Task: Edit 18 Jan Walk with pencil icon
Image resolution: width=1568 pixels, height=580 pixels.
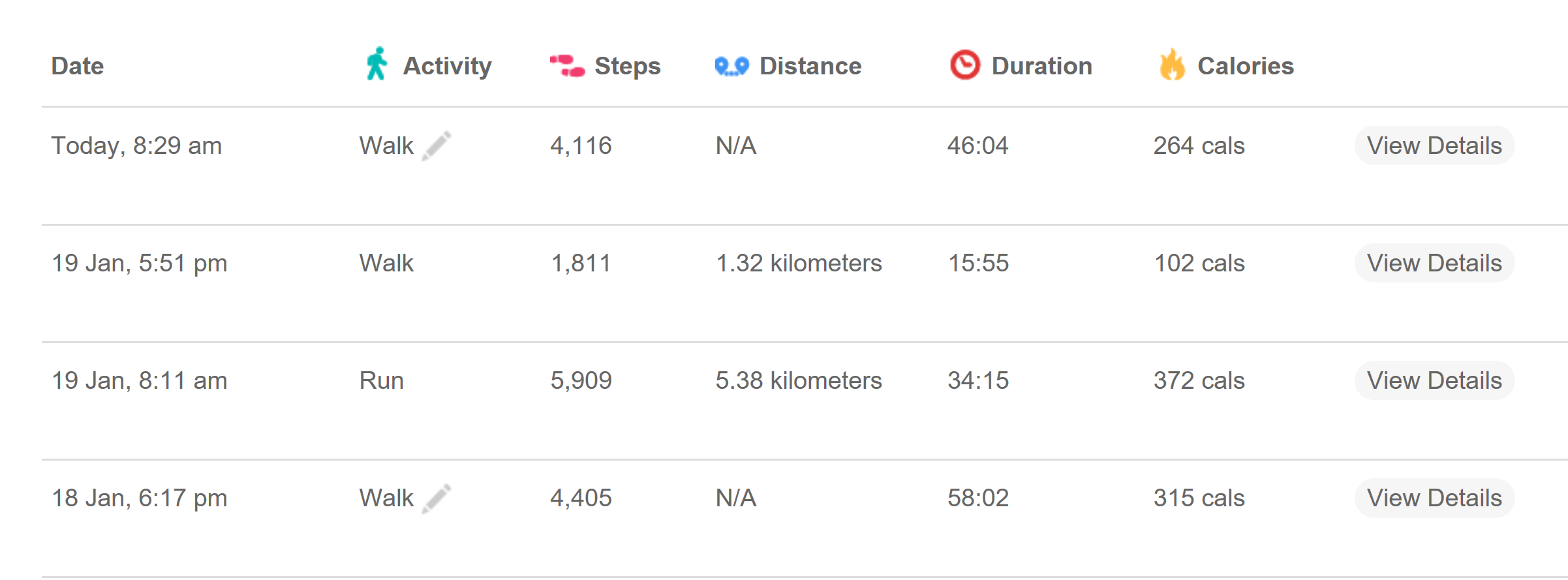Action: click(x=437, y=498)
